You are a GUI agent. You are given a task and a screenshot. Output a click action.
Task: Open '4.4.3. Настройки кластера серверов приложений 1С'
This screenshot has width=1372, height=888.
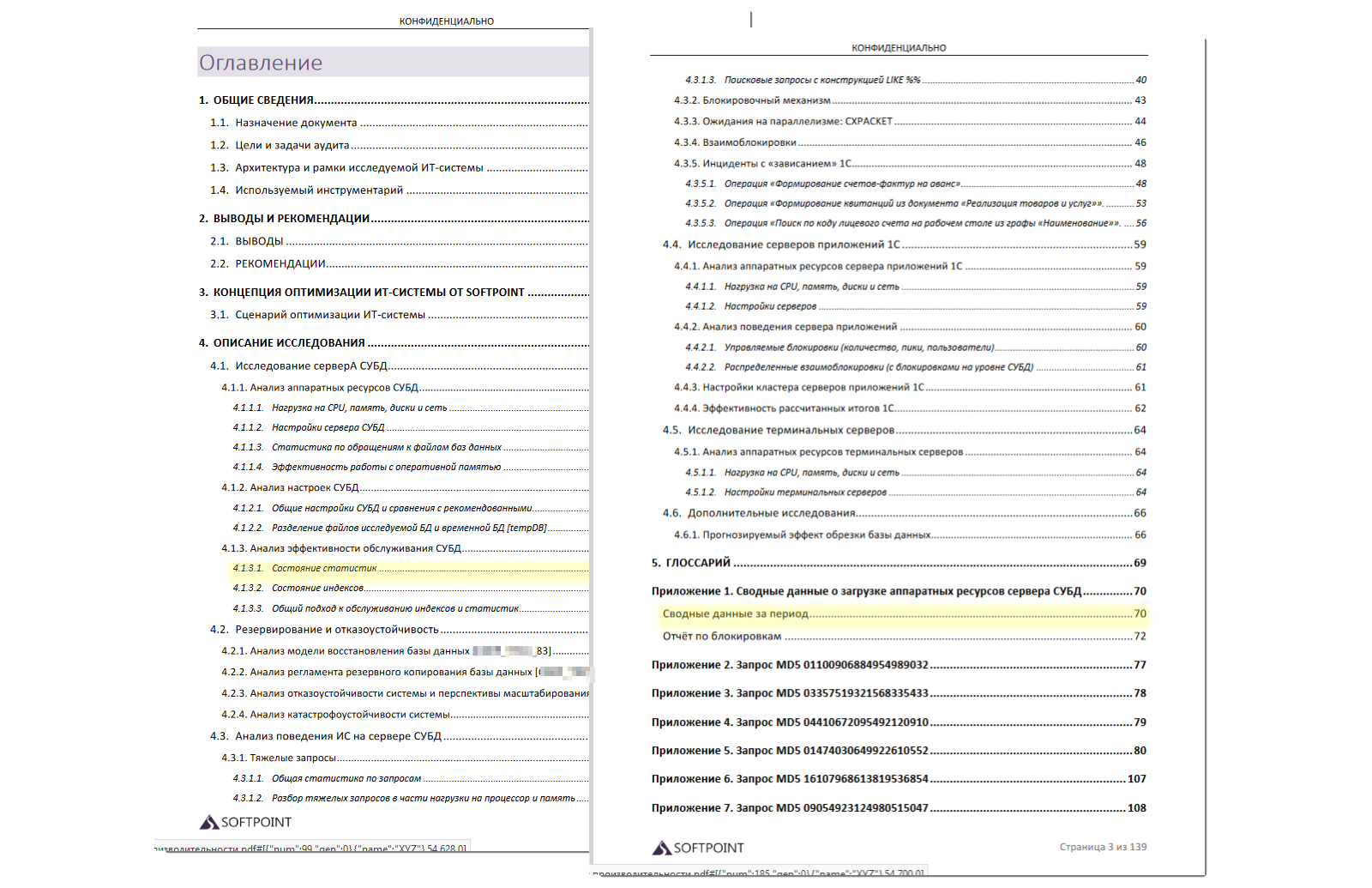click(910, 387)
